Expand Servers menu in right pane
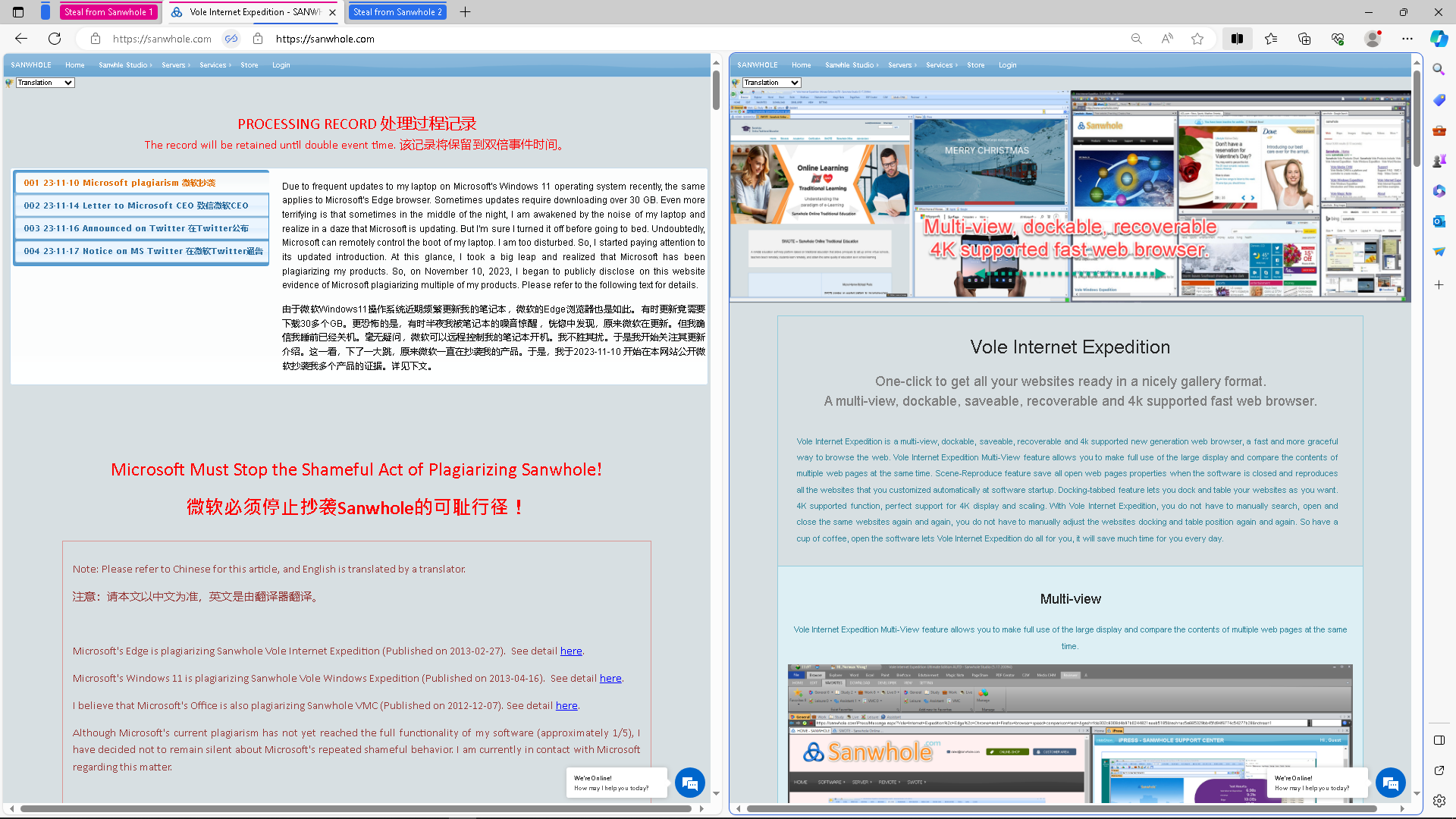Image resolution: width=1456 pixels, height=819 pixels. click(902, 65)
